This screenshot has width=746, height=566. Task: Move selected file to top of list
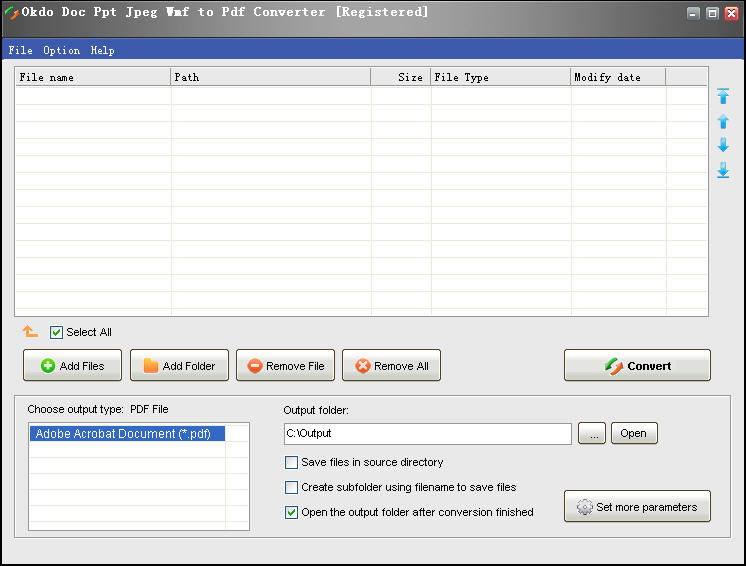pyautogui.click(x=723, y=96)
